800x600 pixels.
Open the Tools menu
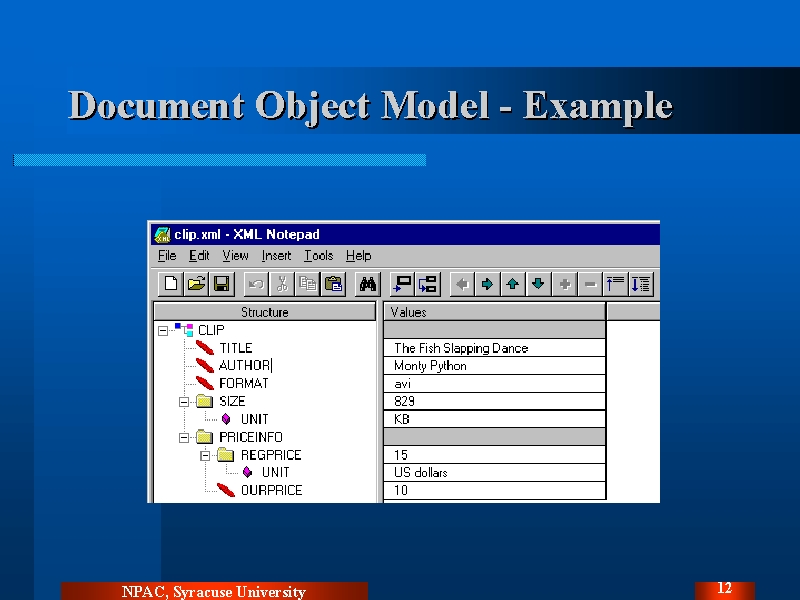318,256
